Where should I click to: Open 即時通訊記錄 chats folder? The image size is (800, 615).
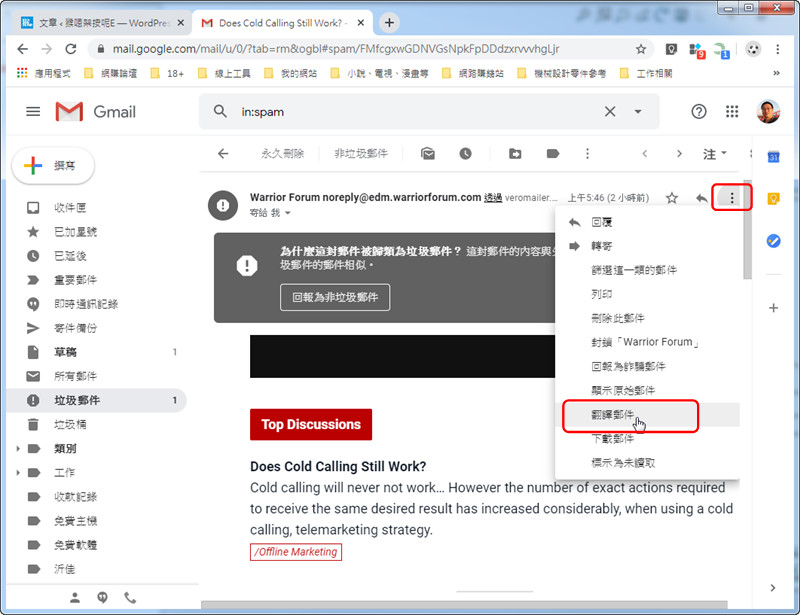tap(97, 304)
